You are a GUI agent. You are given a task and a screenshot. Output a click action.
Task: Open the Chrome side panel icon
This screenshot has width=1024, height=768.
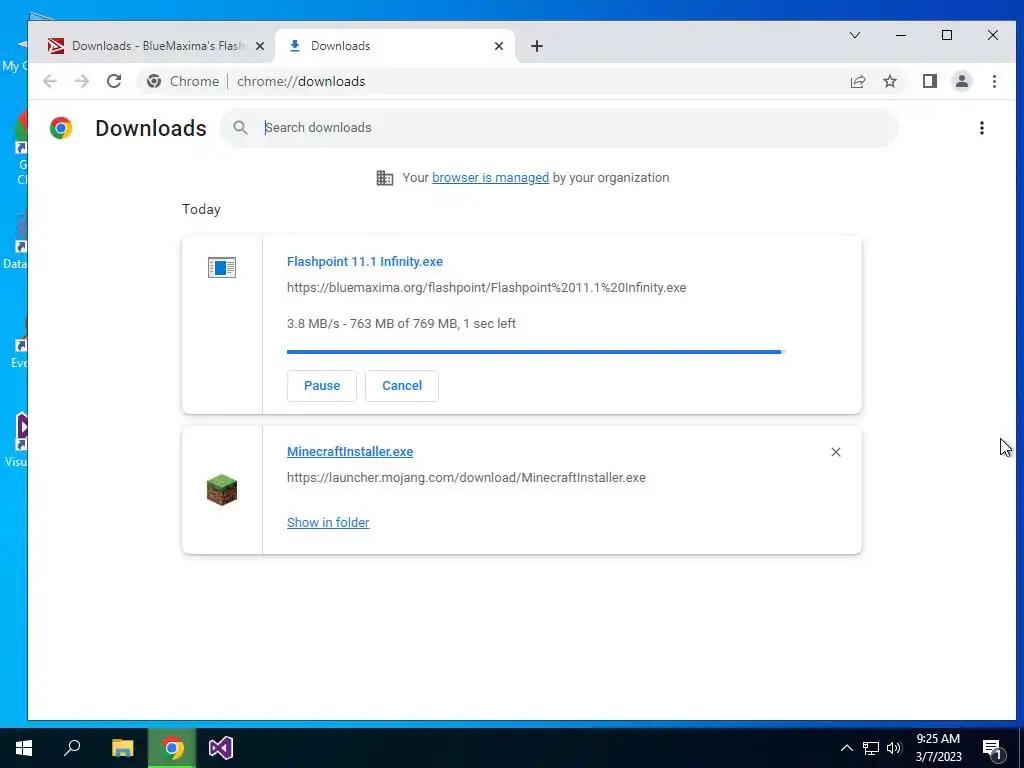coord(929,81)
